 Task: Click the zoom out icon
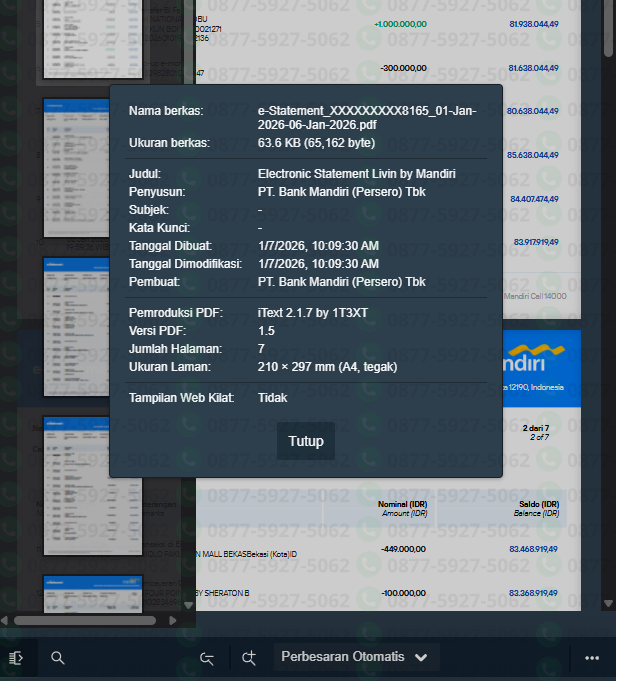point(208,658)
